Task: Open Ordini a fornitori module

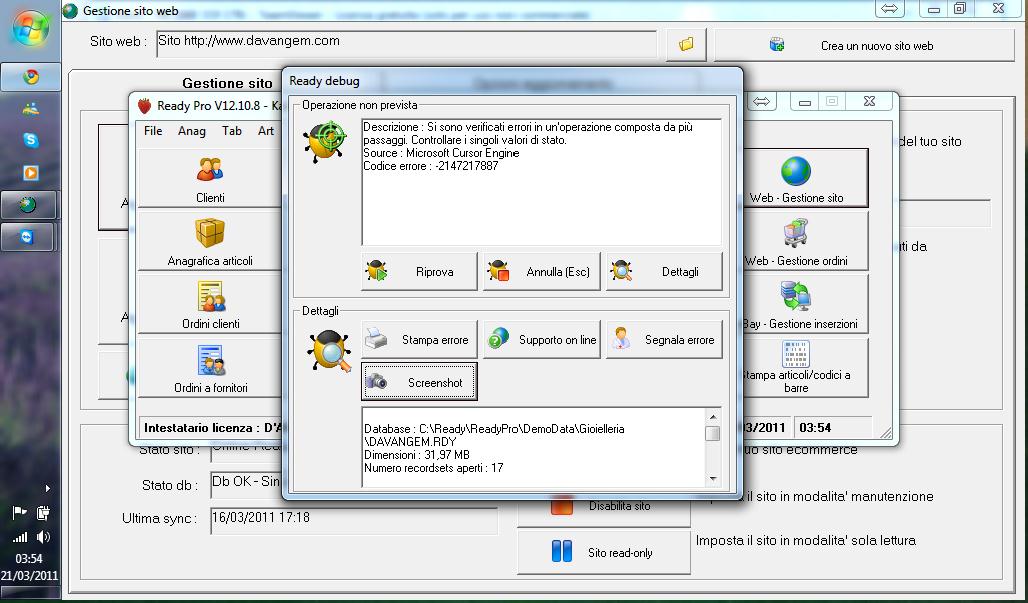Action: [x=210, y=369]
